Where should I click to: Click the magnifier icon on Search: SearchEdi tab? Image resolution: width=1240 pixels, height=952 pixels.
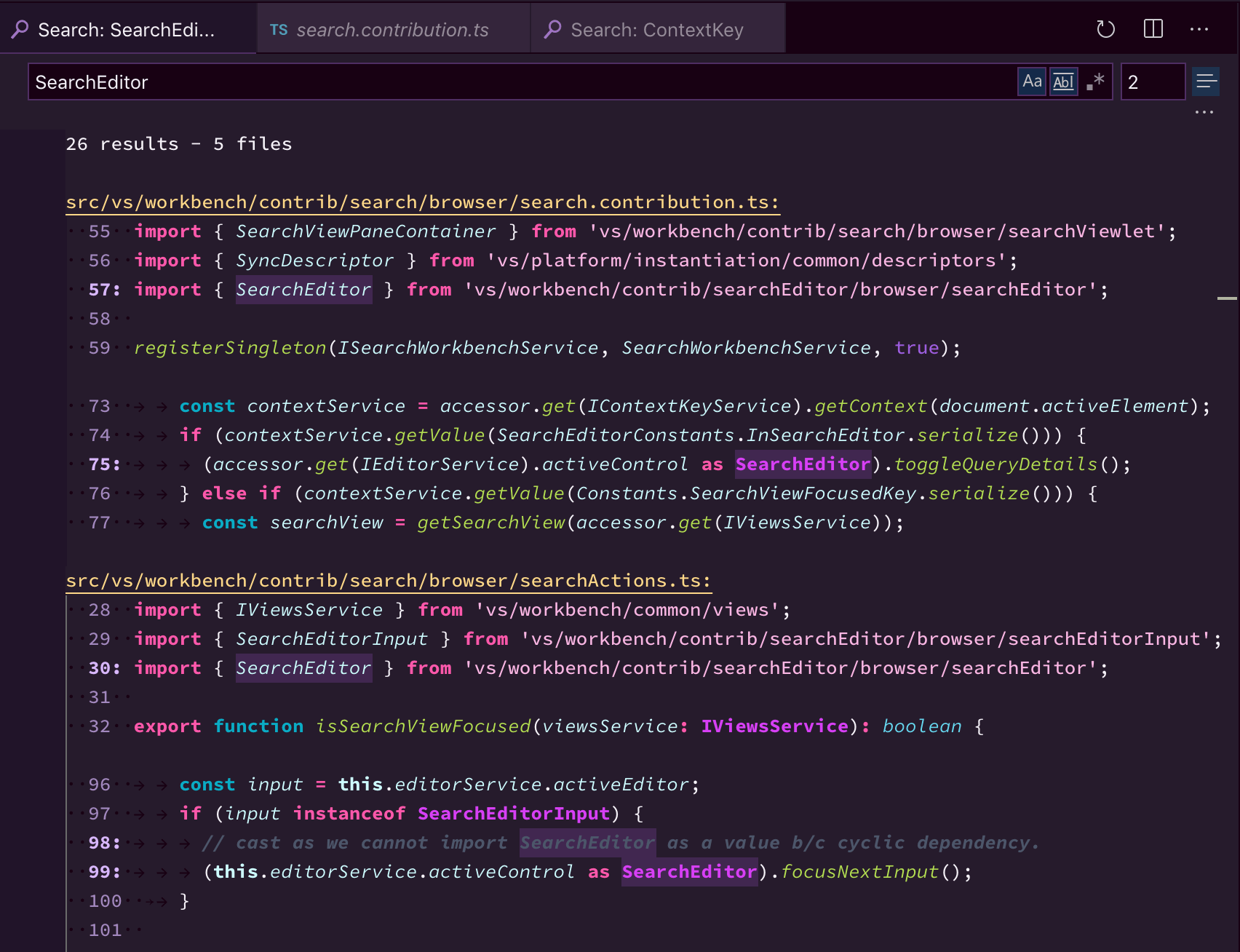pyautogui.click(x=20, y=30)
